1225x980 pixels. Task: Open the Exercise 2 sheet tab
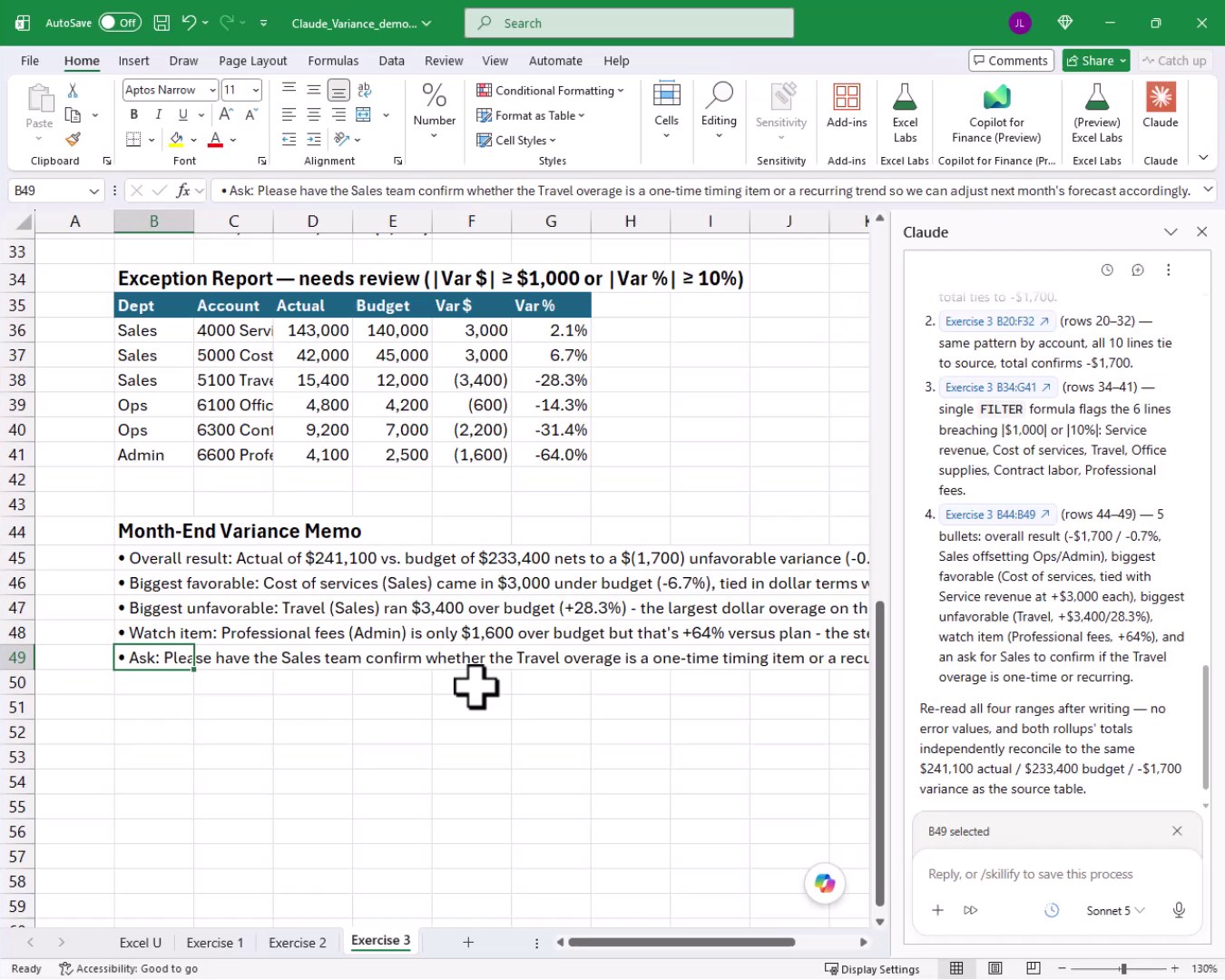click(x=298, y=943)
